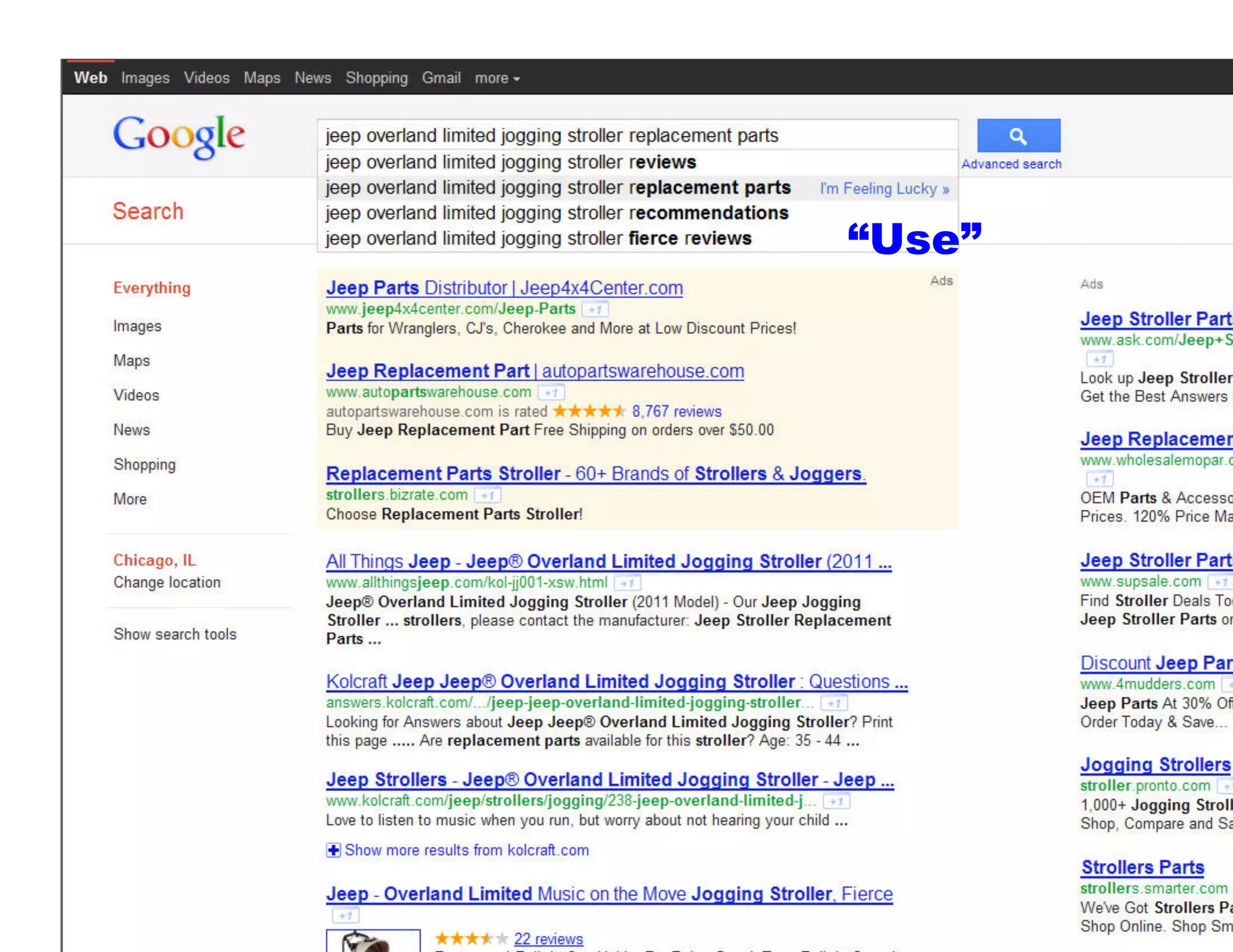Open Jeep Replacement Part autopartswarehouse ad

click(535, 371)
